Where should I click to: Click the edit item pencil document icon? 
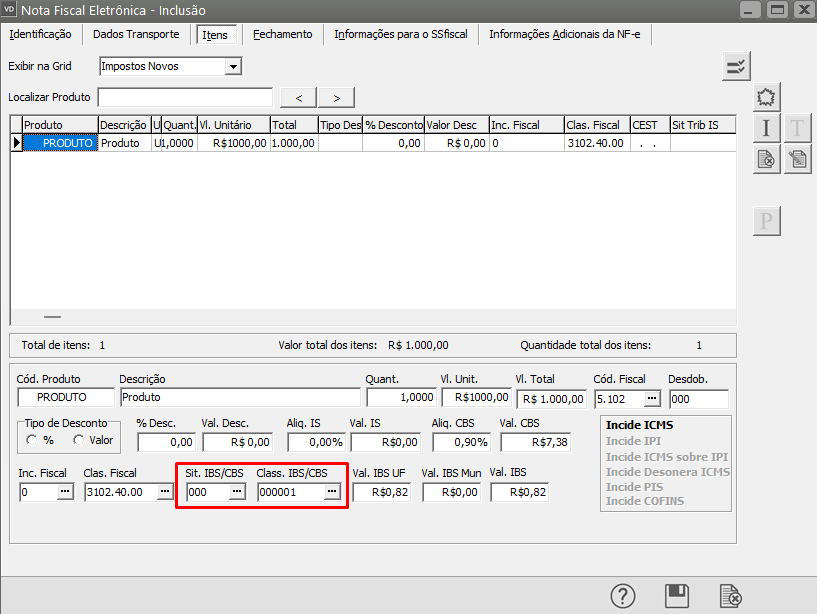[x=797, y=159]
